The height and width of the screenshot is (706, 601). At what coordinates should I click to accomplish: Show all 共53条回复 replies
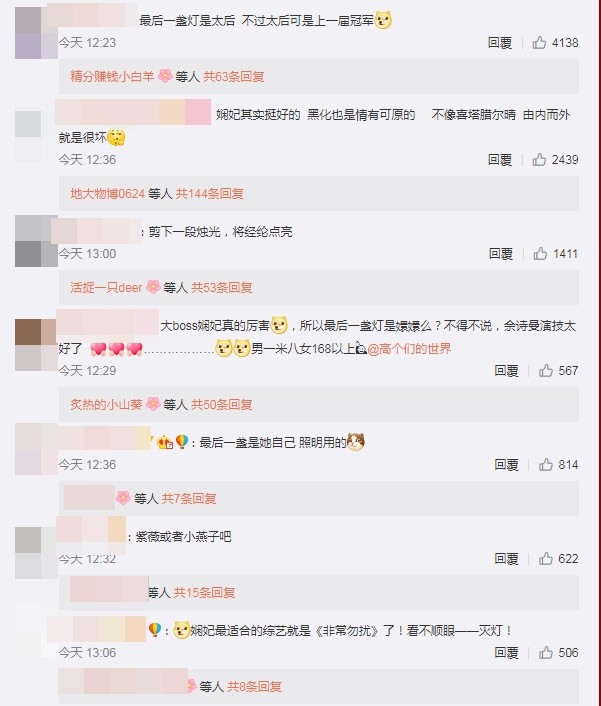(x=221, y=287)
